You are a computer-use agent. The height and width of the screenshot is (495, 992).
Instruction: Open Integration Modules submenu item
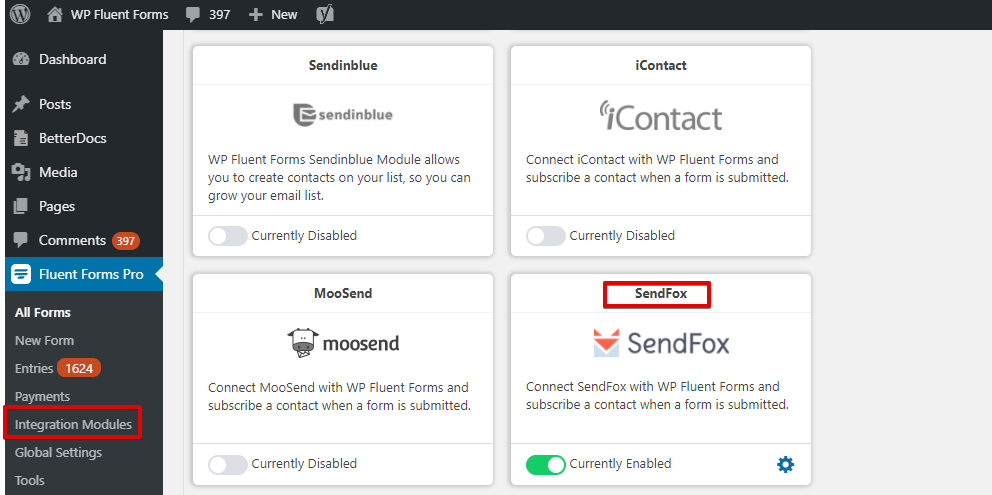pos(73,424)
